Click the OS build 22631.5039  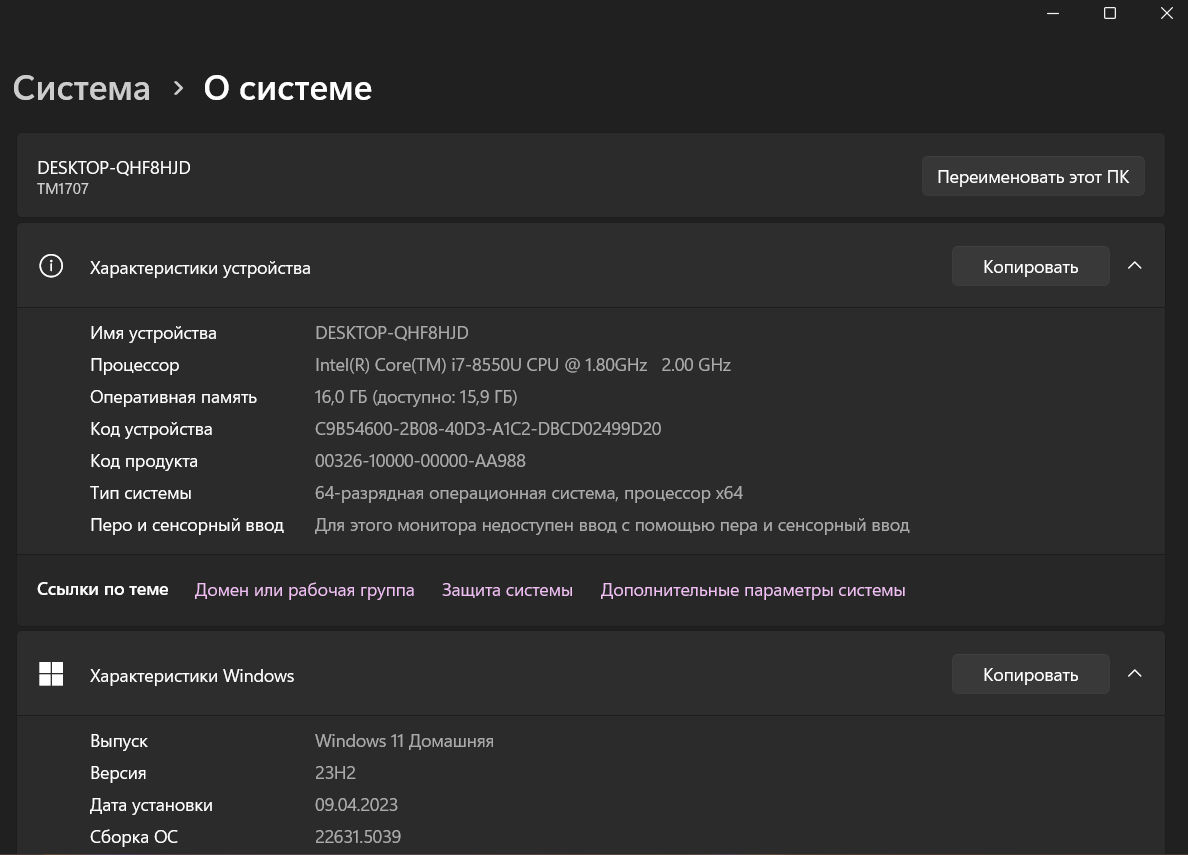358,837
